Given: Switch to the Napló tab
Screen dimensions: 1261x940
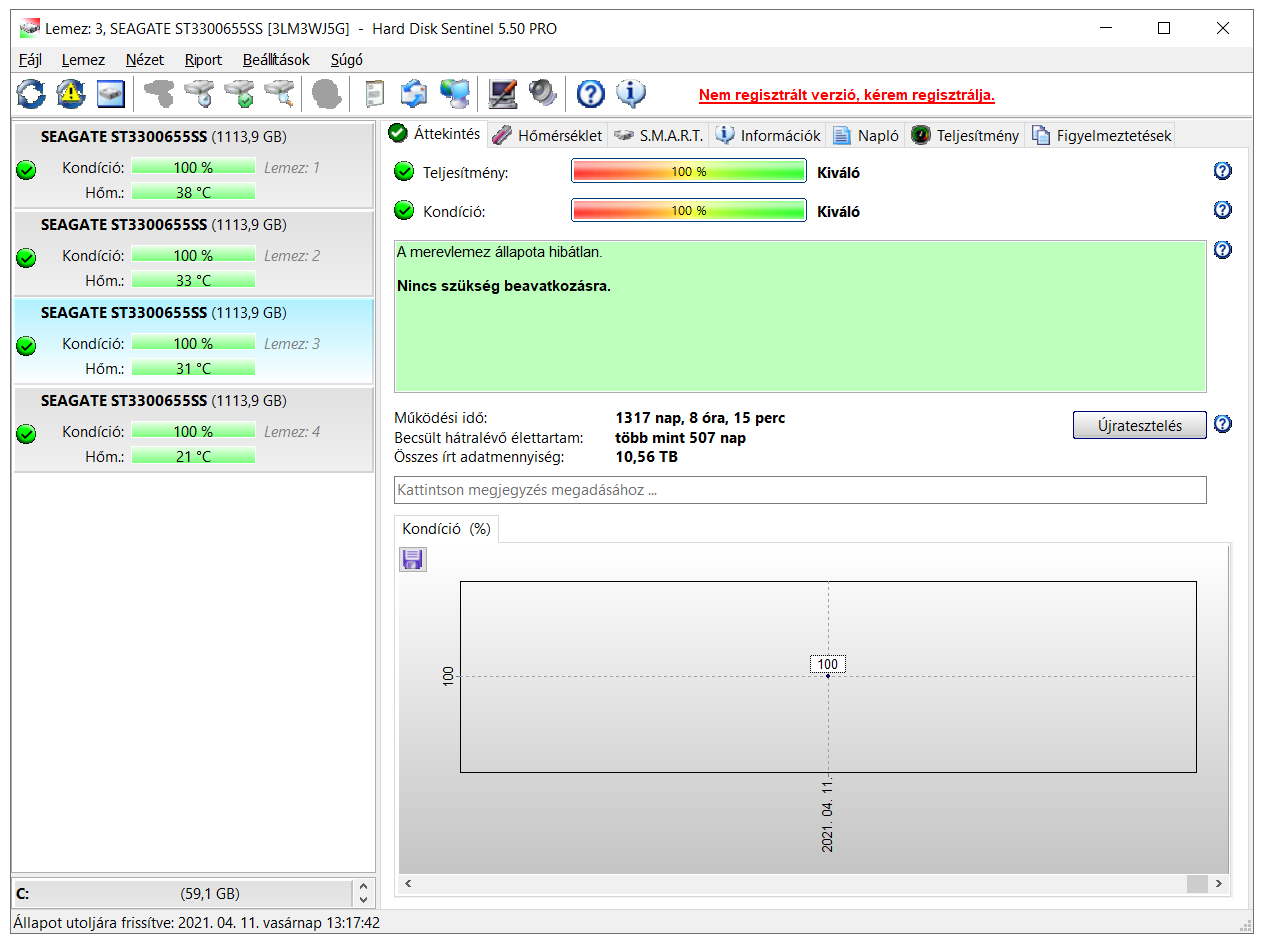Looking at the screenshot, I should pyautogui.click(x=866, y=135).
